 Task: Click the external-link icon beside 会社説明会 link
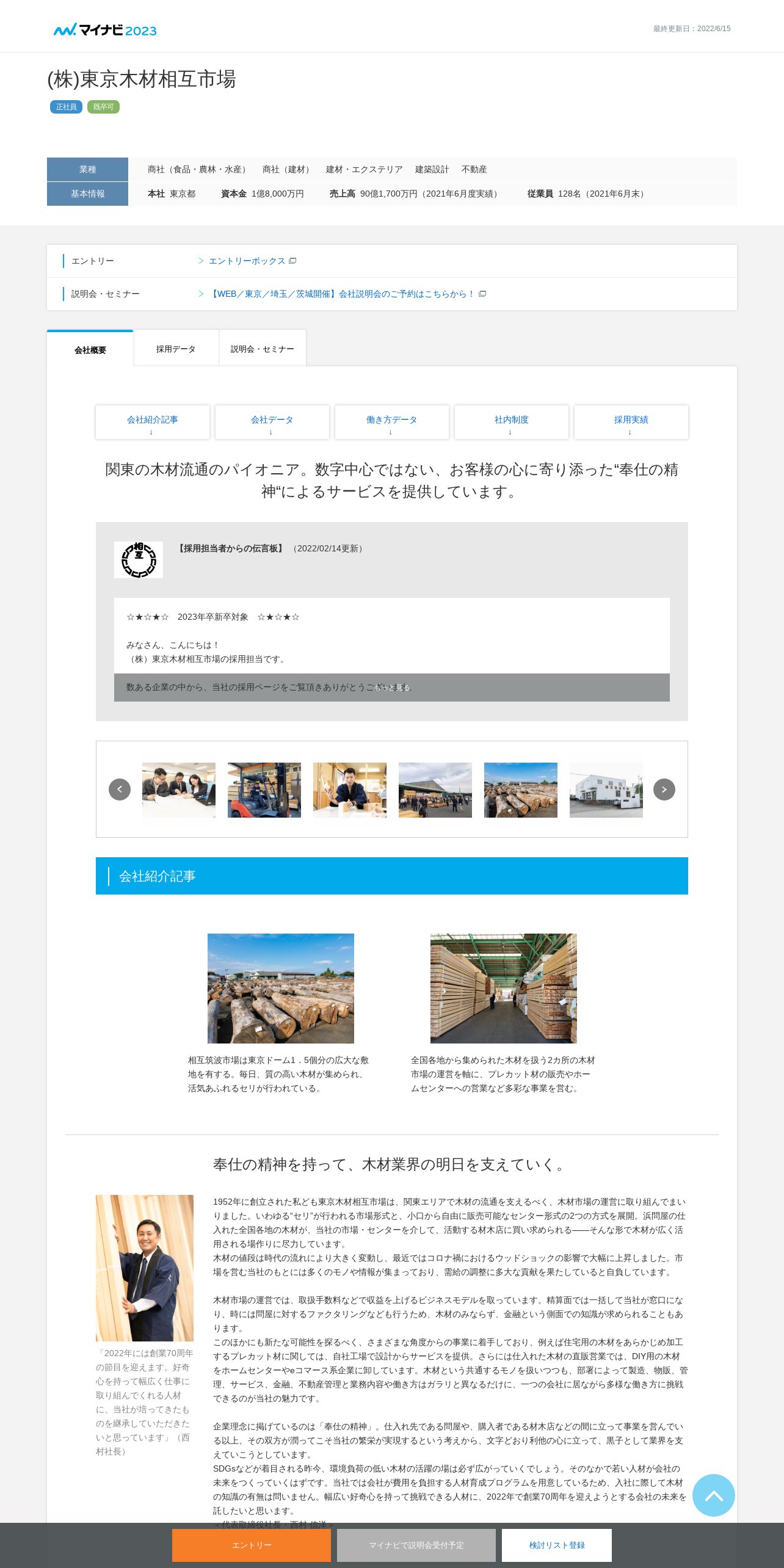(x=482, y=294)
